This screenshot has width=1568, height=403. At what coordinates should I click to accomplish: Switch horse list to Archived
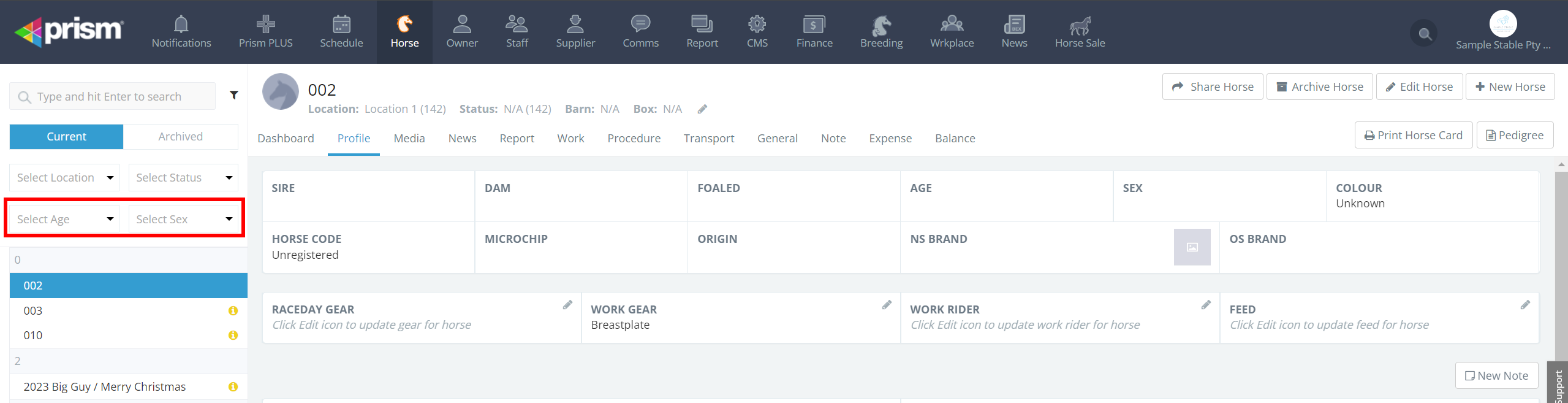point(180,136)
